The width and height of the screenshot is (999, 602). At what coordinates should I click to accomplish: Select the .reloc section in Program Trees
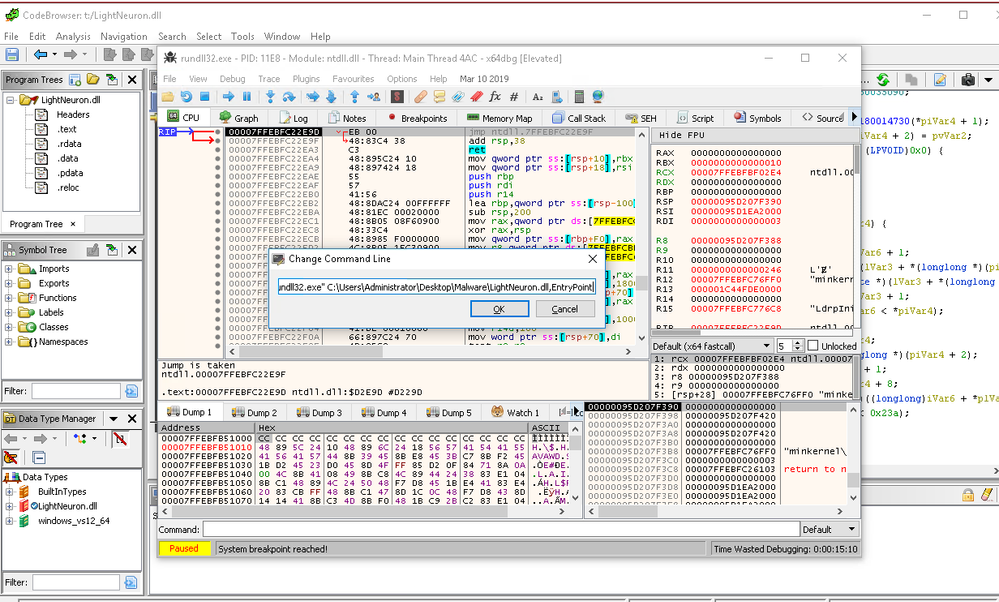(x=69, y=188)
